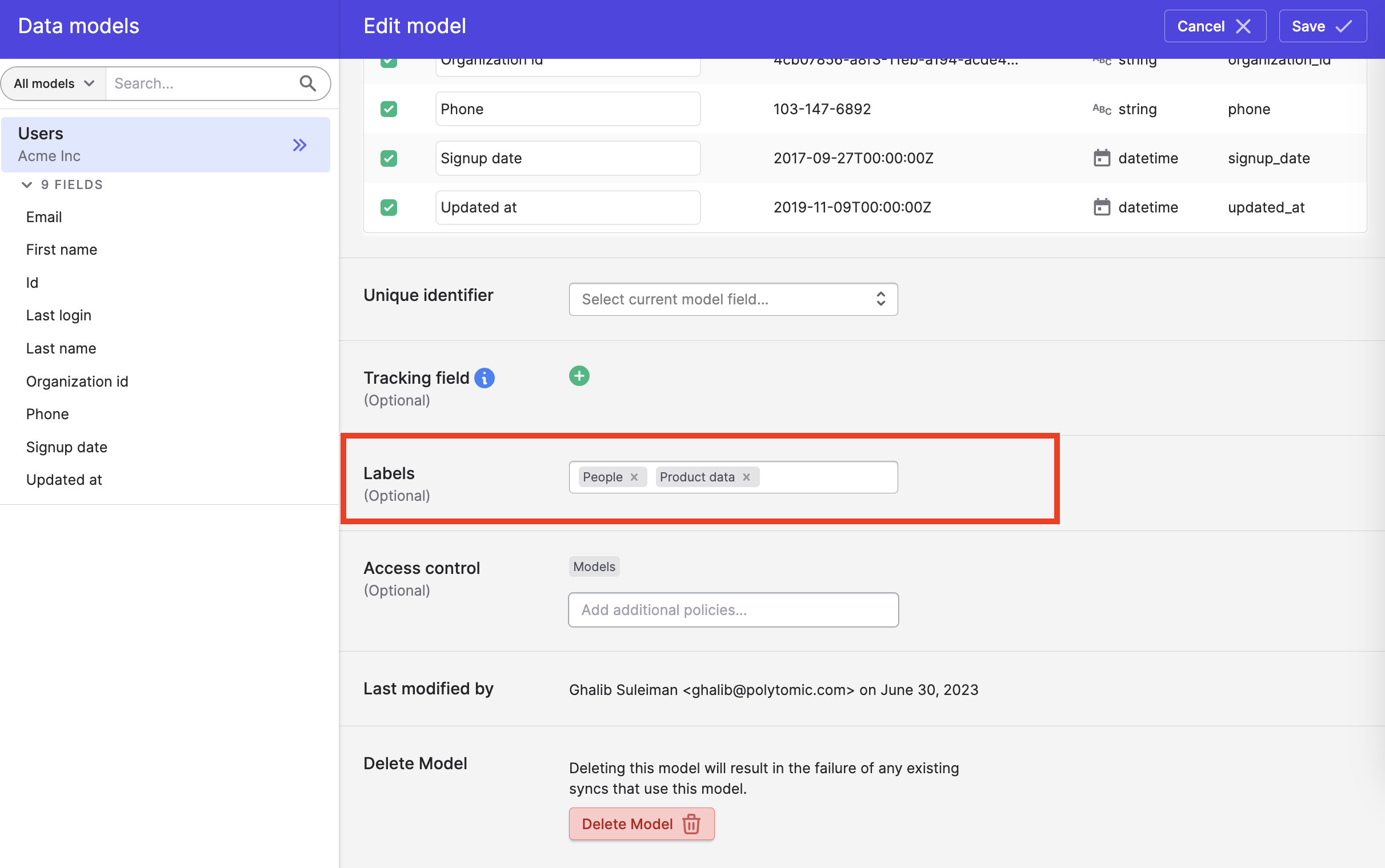Click the search magnifier icon

click(x=308, y=84)
